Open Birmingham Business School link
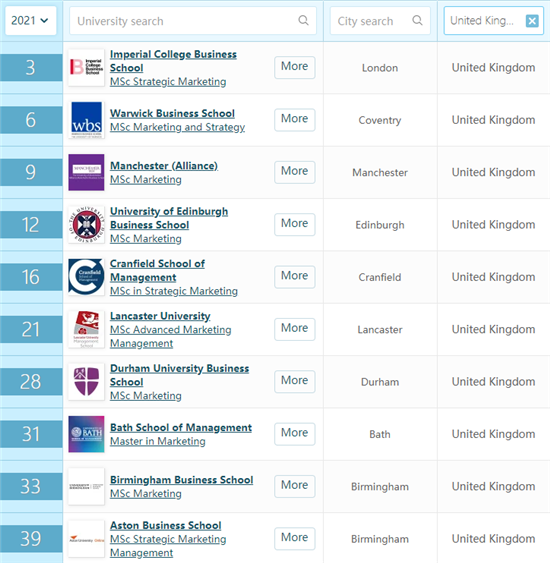Image resolution: width=550 pixels, height=563 pixels. [x=182, y=480]
